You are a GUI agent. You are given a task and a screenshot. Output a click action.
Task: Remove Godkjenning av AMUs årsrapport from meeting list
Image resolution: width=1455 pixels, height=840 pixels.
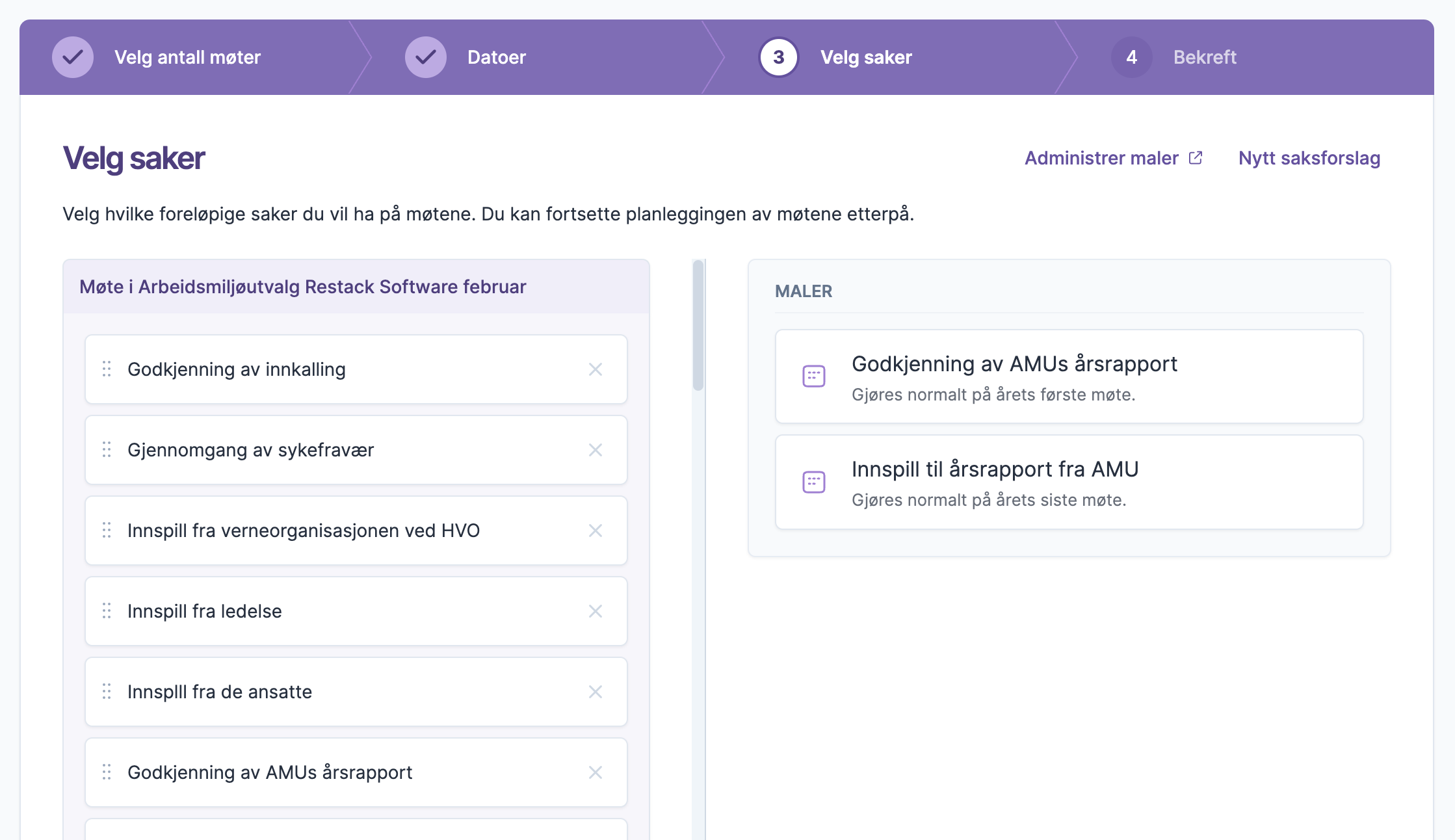click(595, 772)
